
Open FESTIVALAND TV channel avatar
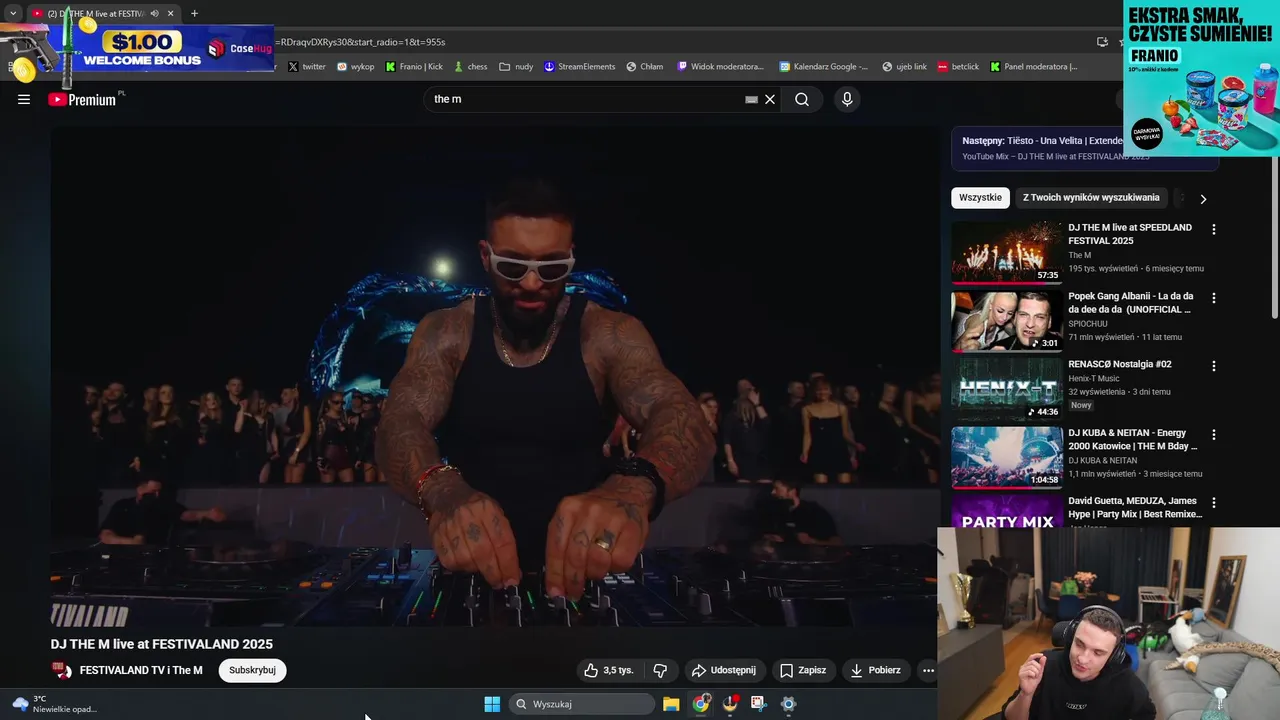click(x=62, y=670)
